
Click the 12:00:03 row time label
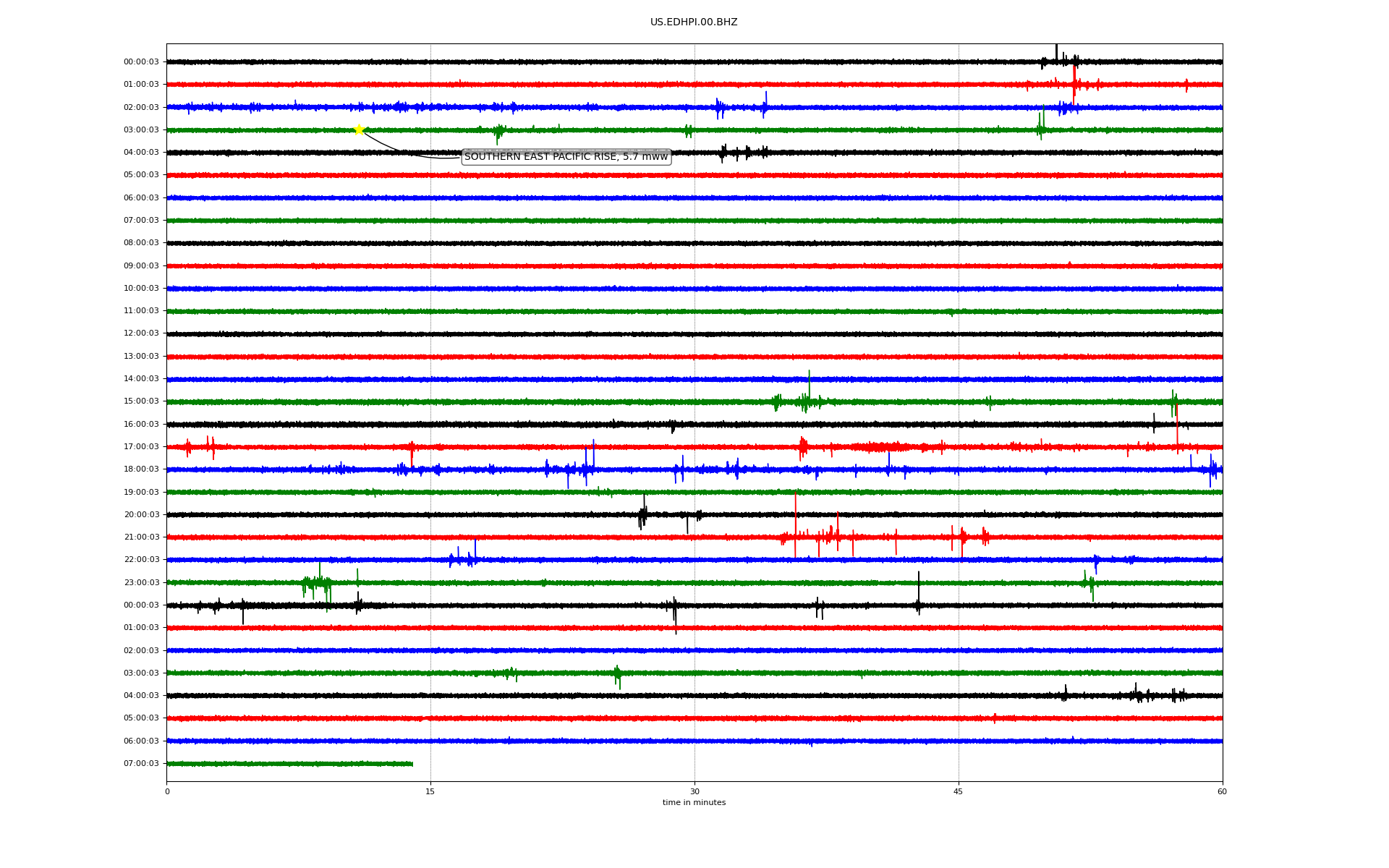(x=141, y=333)
